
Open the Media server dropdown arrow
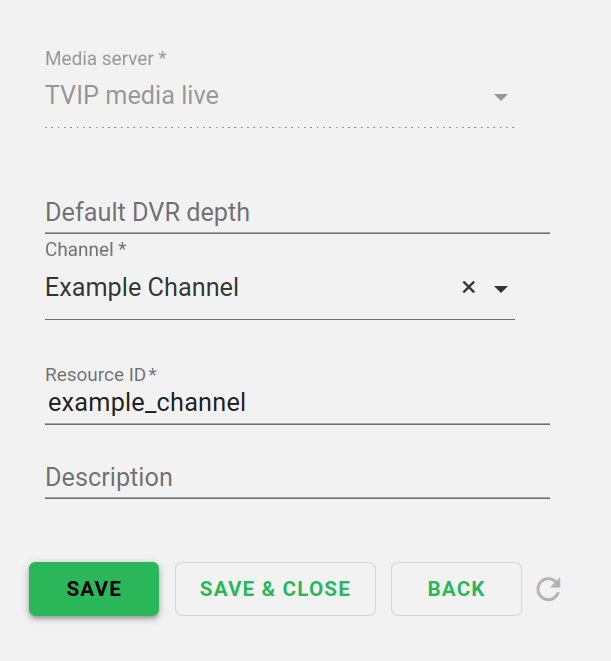click(x=502, y=97)
